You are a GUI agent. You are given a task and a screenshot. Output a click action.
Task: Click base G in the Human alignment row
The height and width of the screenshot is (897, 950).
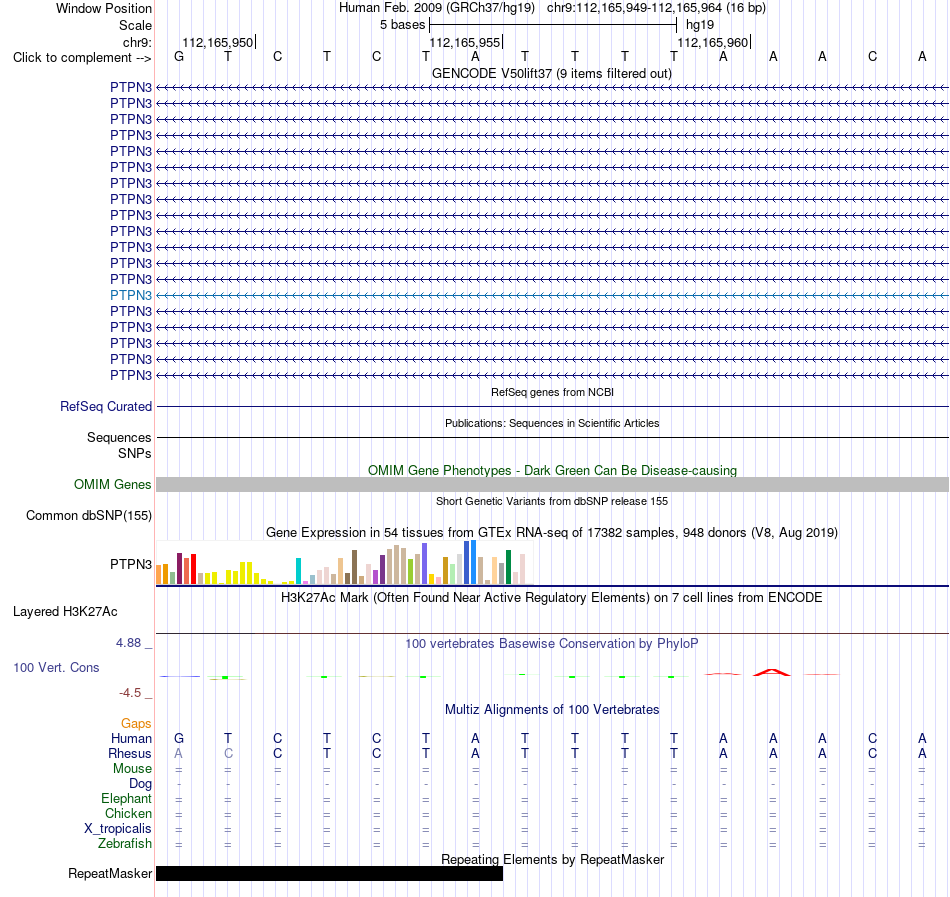pos(179,738)
